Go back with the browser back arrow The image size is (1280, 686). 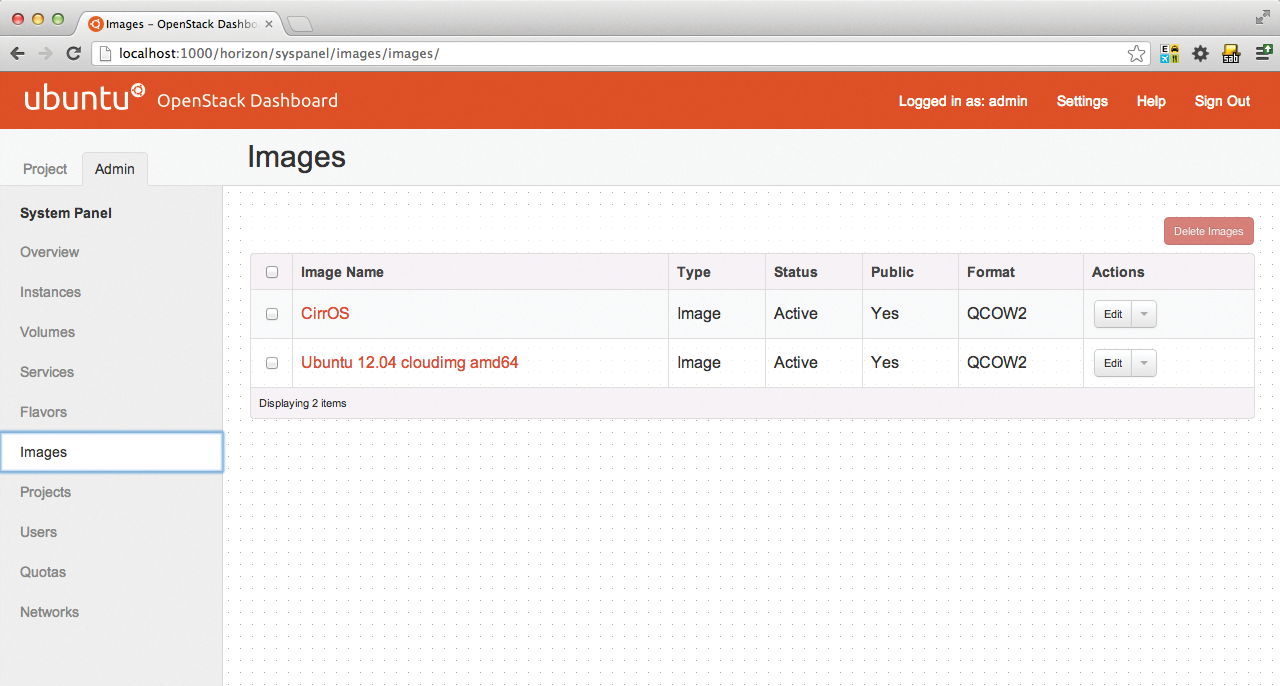(x=17, y=54)
